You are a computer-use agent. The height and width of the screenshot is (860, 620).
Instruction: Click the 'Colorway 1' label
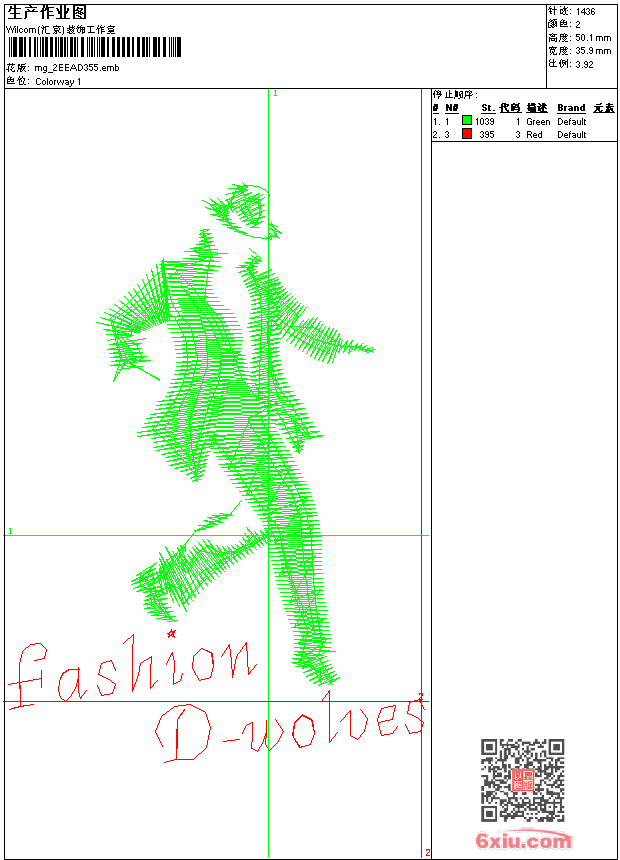tap(58, 81)
